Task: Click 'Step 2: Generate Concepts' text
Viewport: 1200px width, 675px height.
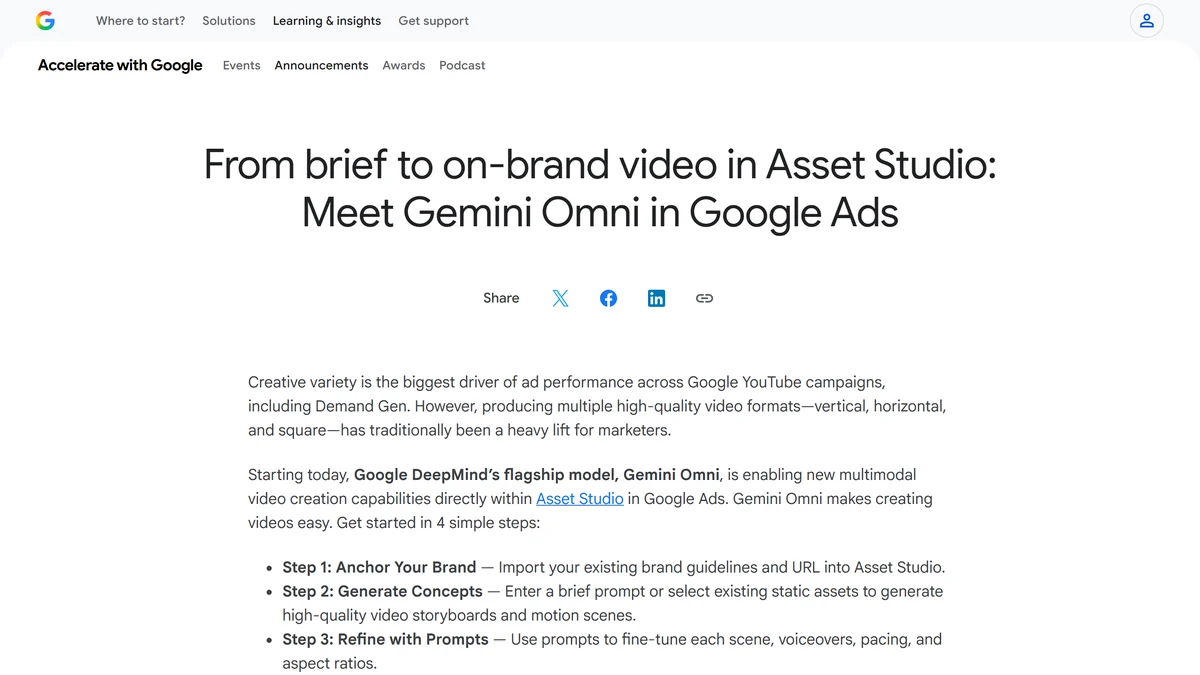Action: pos(382,591)
